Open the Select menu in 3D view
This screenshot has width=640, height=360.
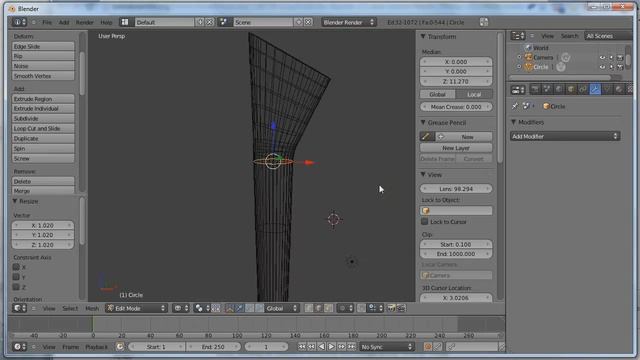[x=70, y=308]
